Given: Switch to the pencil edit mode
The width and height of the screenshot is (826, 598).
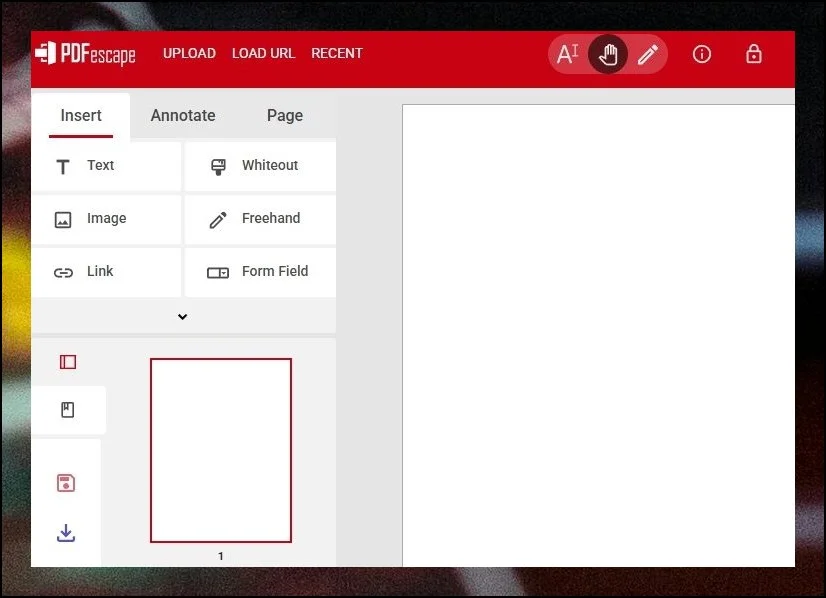Looking at the screenshot, I should pos(648,54).
